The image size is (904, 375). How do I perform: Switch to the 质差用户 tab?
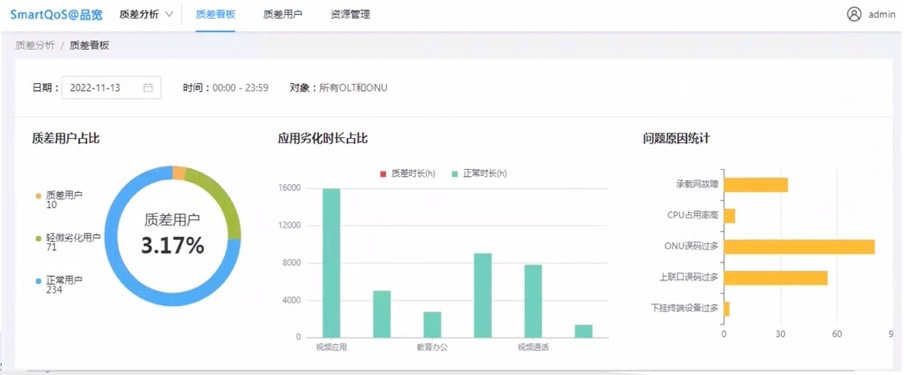tap(282, 15)
